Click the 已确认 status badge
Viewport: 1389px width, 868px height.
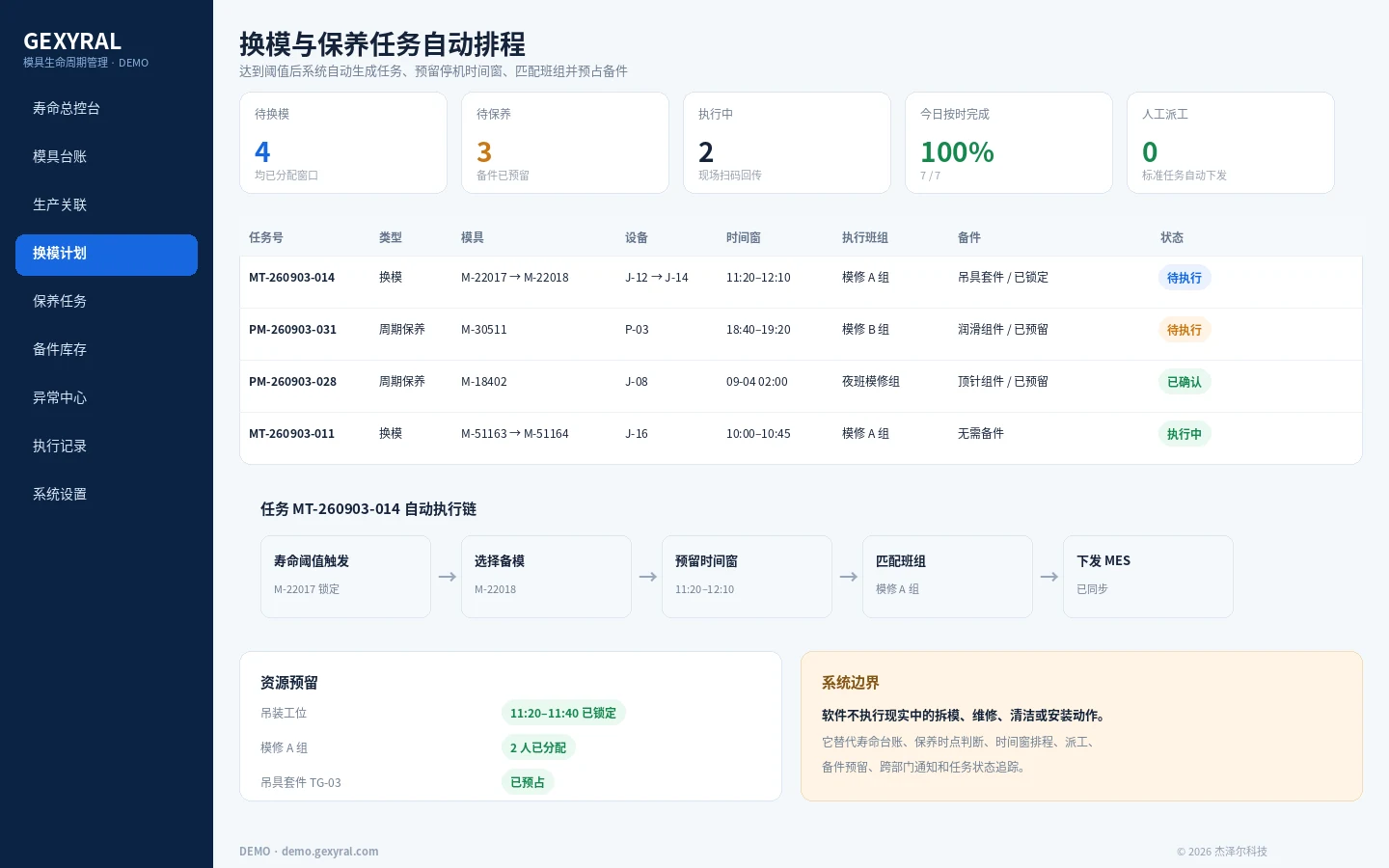[x=1185, y=382]
